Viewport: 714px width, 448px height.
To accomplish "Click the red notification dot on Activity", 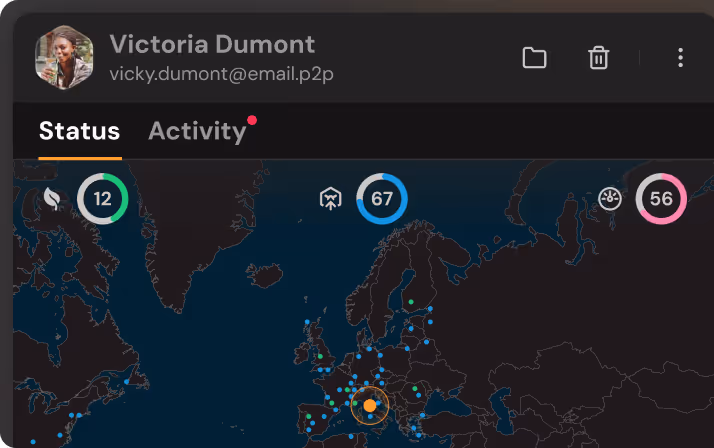I will pos(252,120).
